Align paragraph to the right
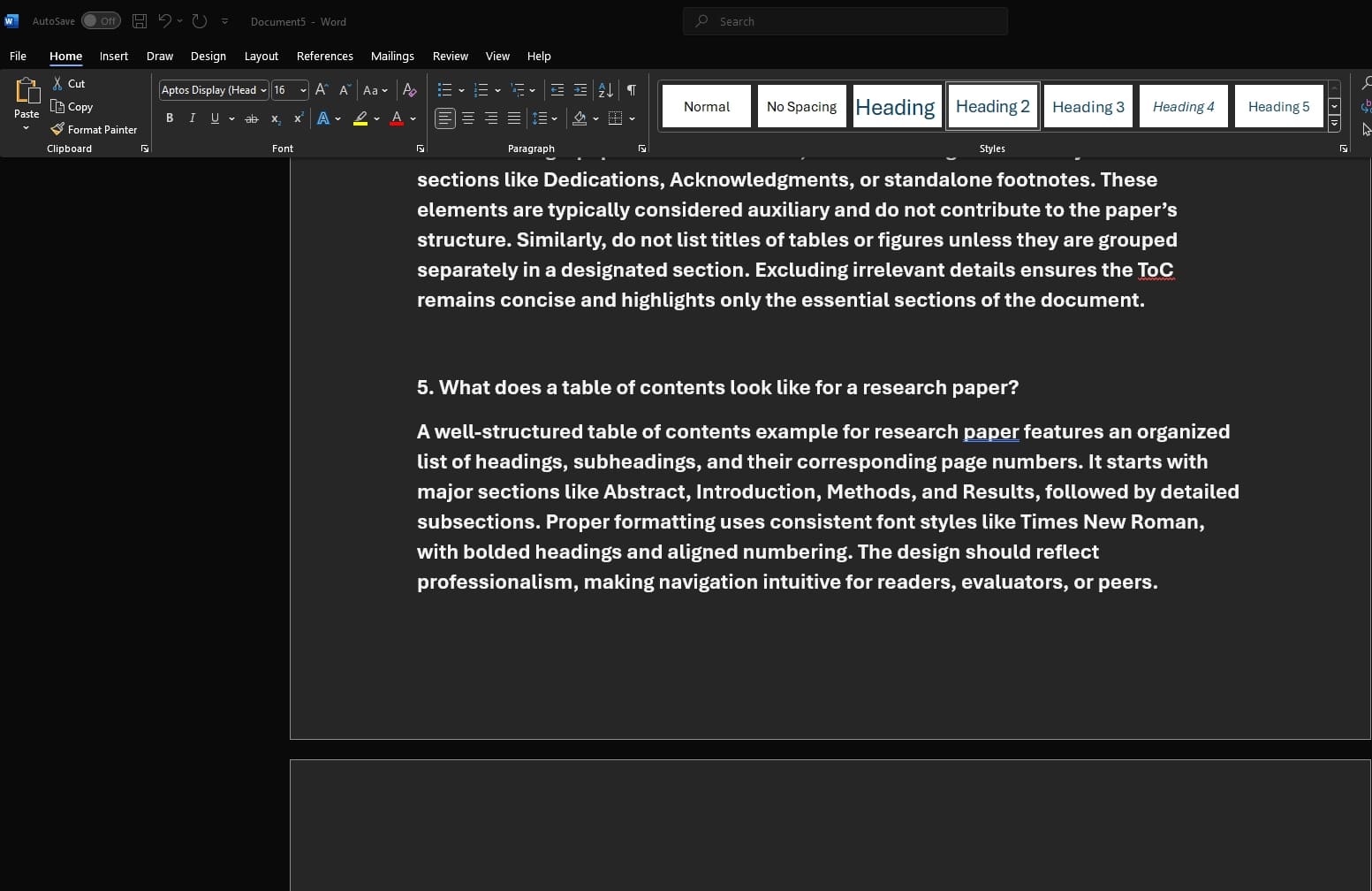The image size is (1372, 891). [491, 118]
